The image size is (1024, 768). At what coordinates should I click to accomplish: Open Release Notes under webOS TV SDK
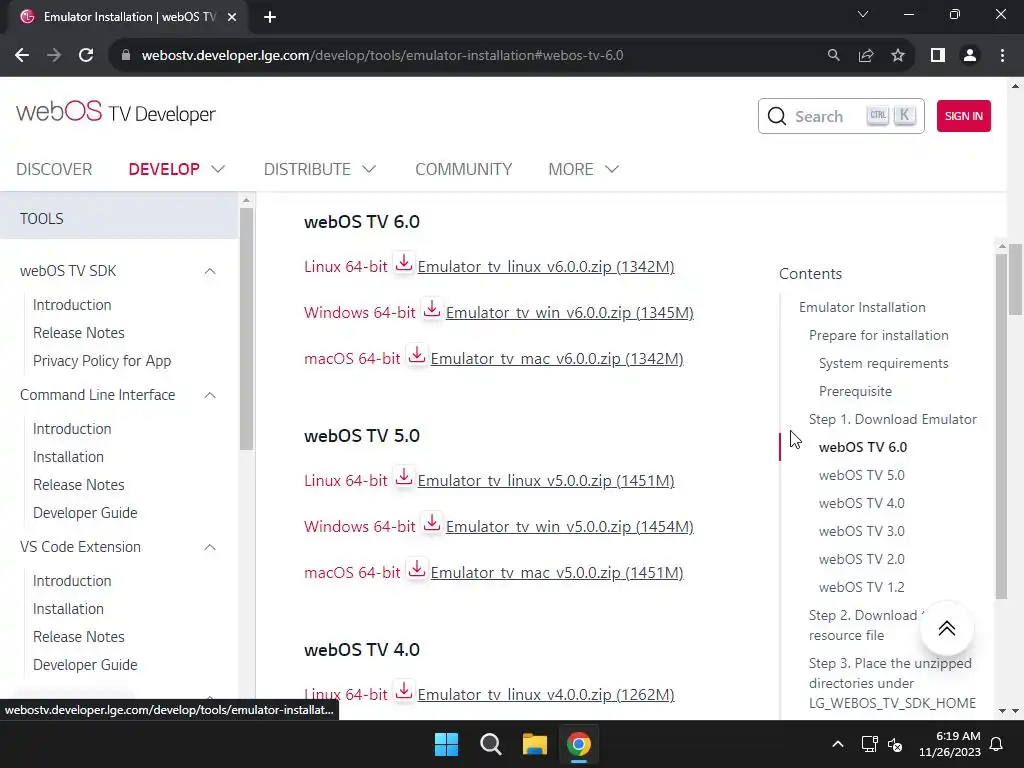point(78,333)
